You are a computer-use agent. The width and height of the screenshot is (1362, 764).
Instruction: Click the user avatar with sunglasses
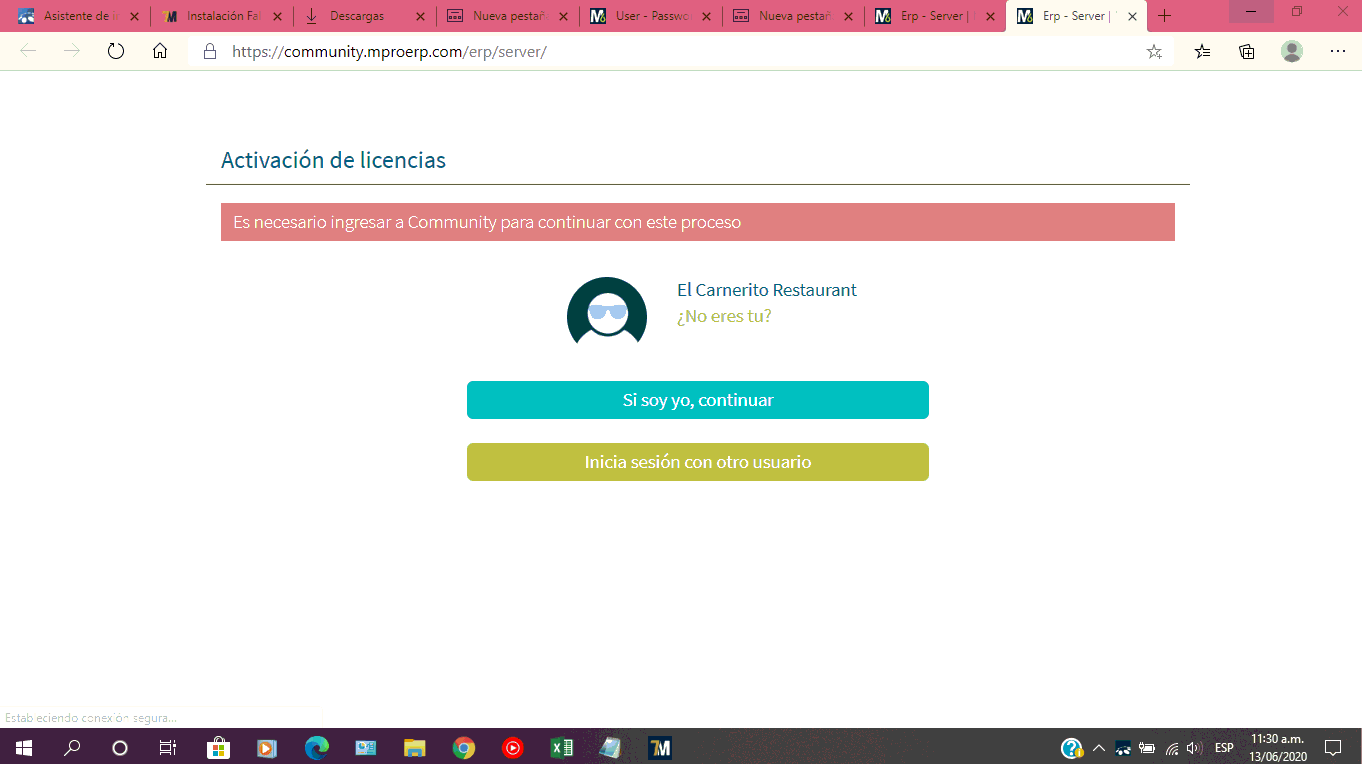pos(607,311)
